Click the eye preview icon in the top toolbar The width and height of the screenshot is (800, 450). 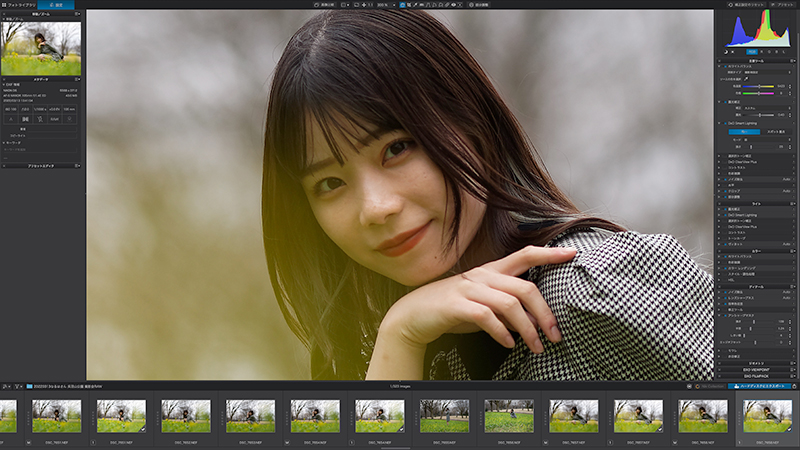point(453,5)
